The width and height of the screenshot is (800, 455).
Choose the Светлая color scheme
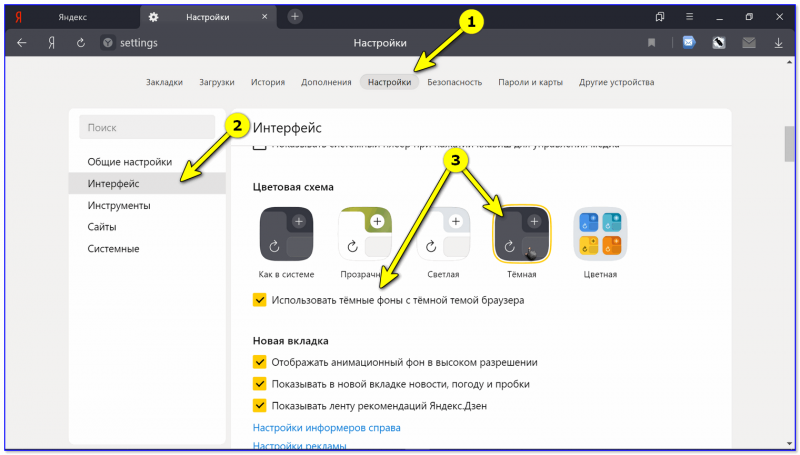click(443, 234)
